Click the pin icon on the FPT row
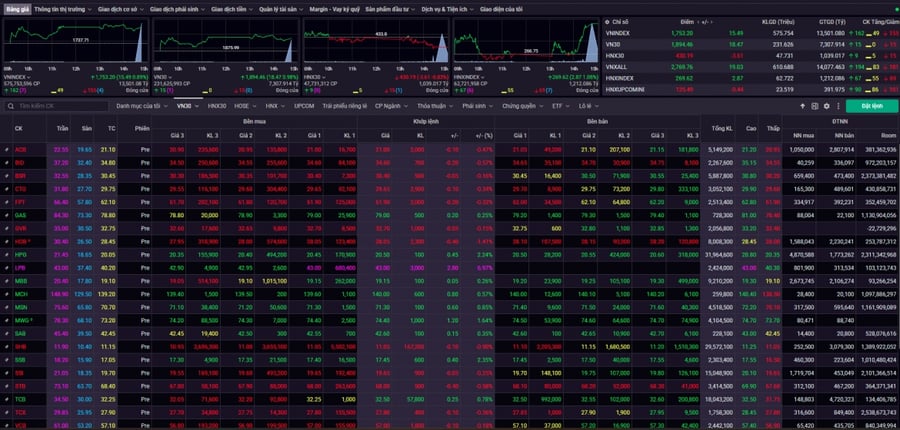900x430 pixels. pos(7,202)
